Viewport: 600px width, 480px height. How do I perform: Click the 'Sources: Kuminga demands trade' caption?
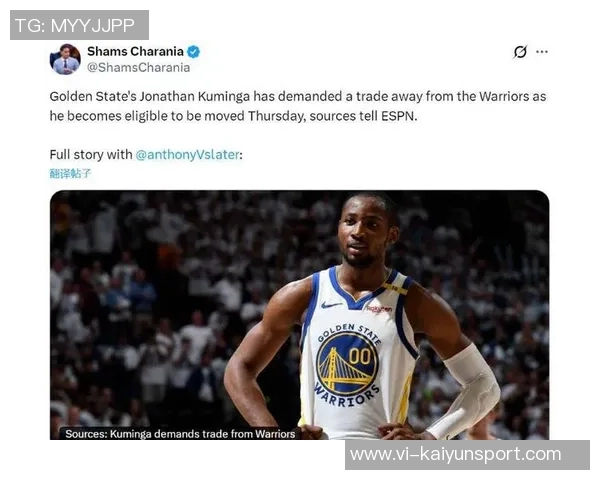[x=180, y=434]
